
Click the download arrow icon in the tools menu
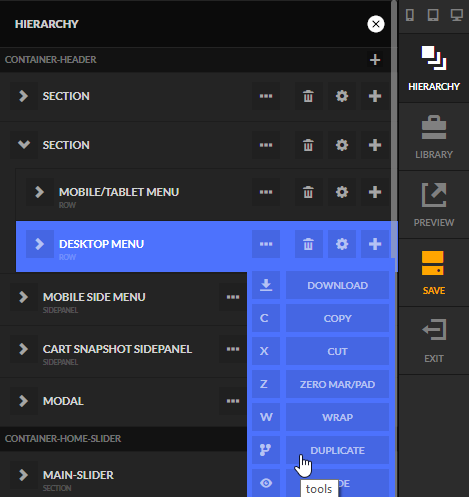pyautogui.click(x=266, y=285)
